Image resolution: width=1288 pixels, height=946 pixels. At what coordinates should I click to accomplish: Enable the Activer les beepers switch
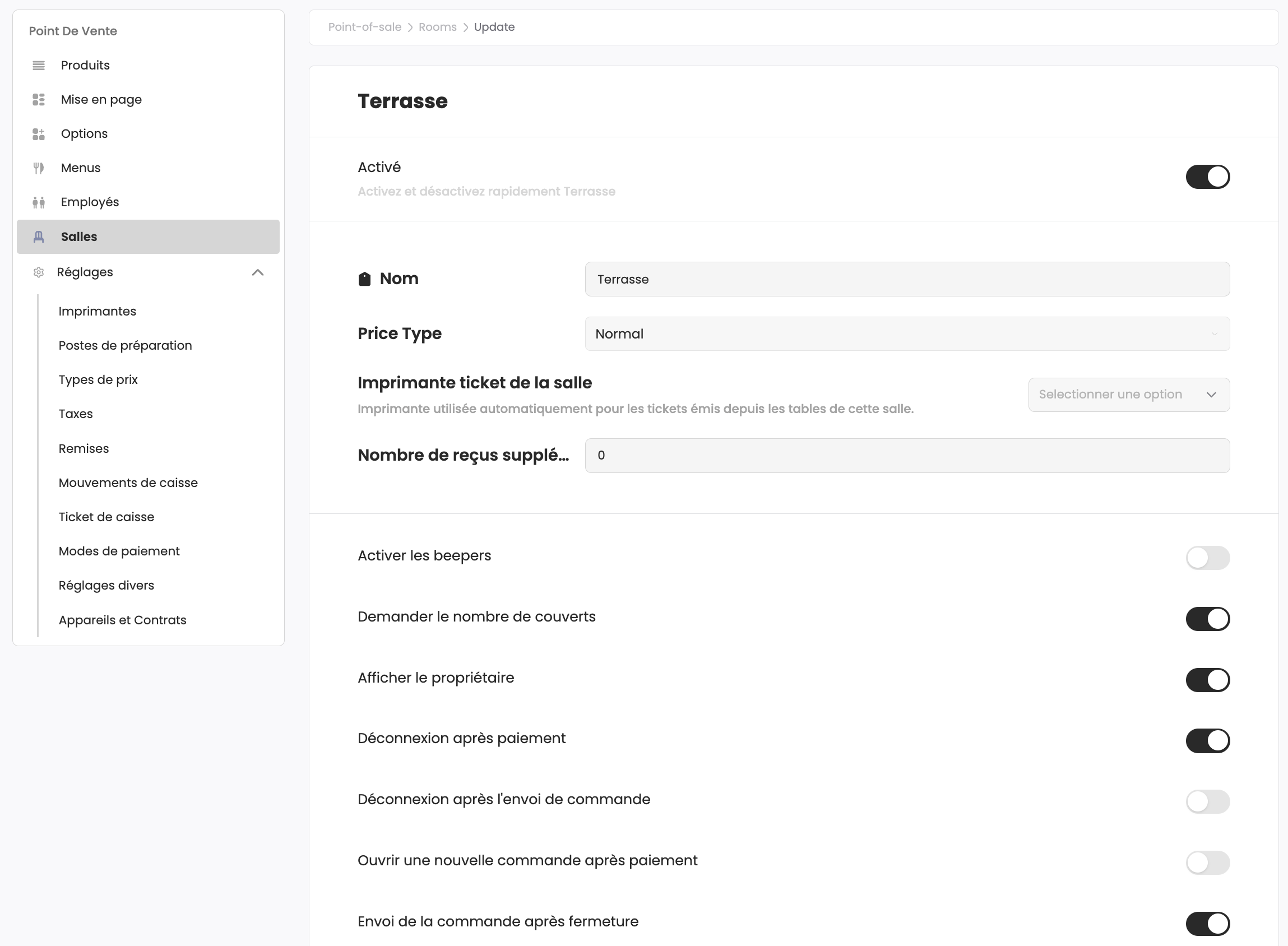coord(1207,557)
